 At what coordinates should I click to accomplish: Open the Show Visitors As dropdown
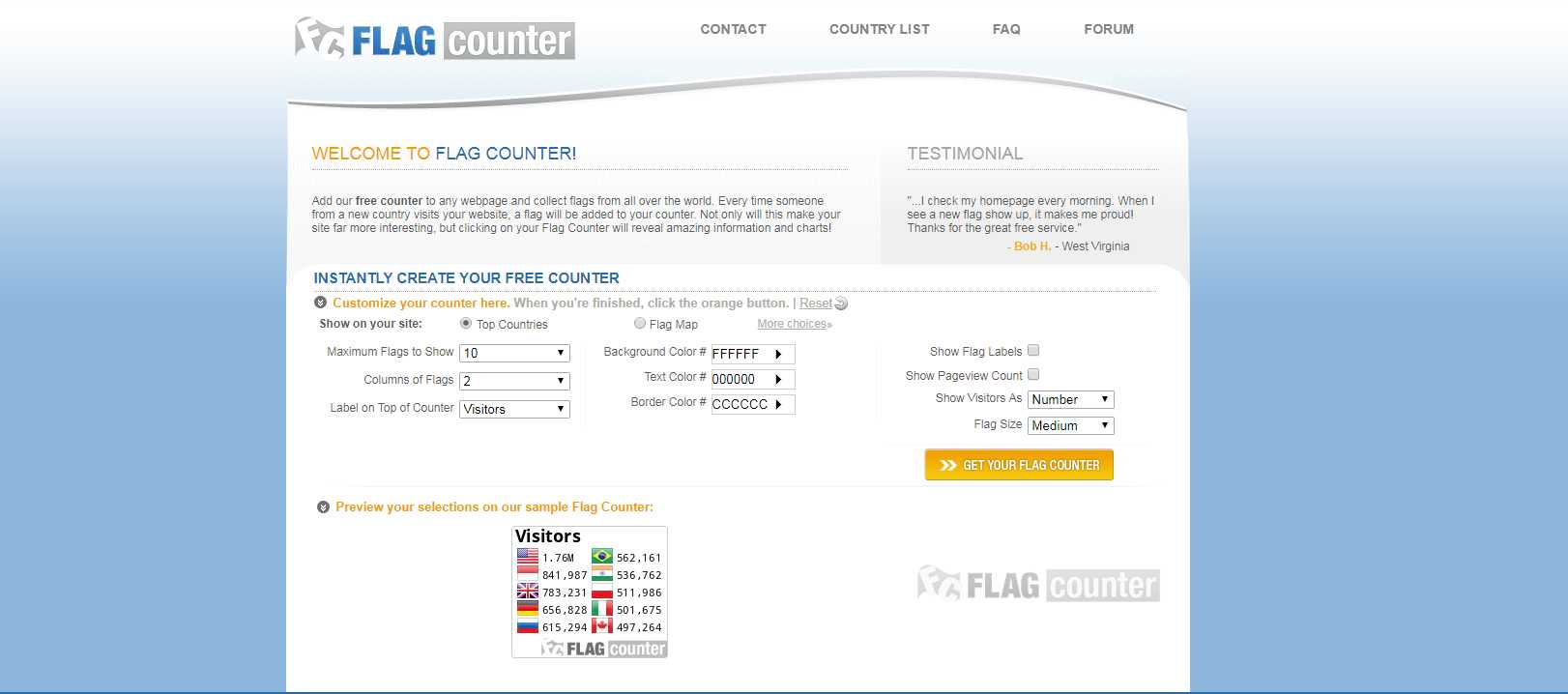pyautogui.click(x=1071, y=399)
